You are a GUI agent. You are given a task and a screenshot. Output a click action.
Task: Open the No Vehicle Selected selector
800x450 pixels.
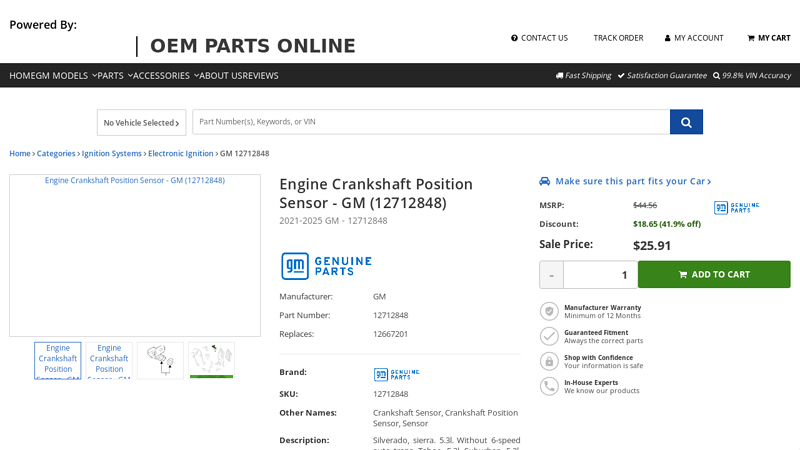tap(141, 123)
